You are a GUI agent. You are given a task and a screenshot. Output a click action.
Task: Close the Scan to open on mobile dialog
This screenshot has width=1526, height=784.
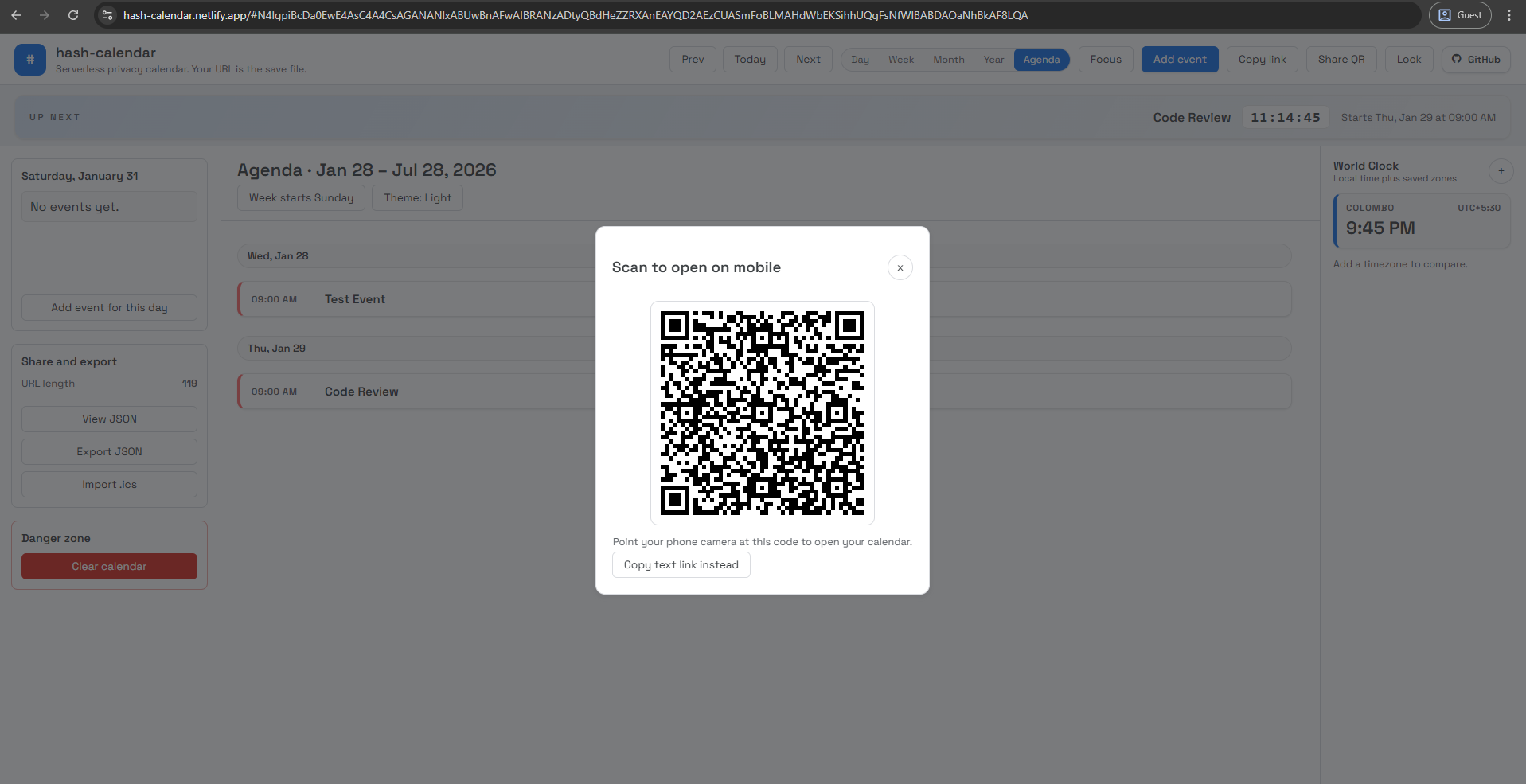(x=900, y=267)
